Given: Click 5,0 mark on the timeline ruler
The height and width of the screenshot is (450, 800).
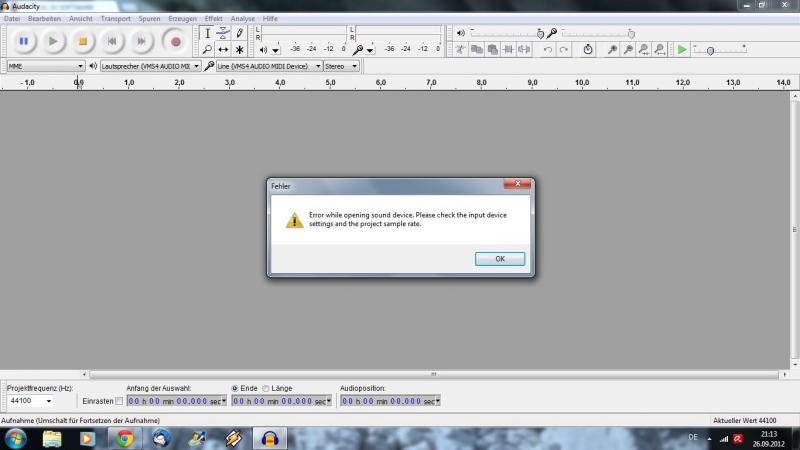Looking at the screenshot, I should (331, 83).
